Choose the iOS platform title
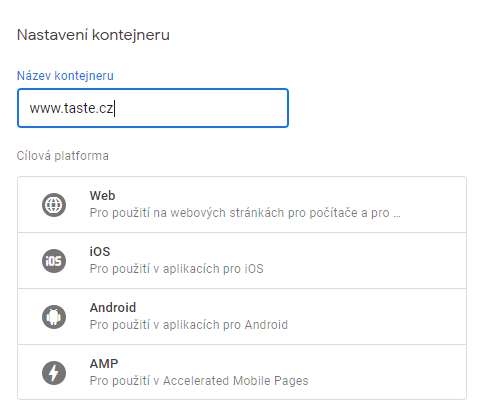Image resolution: width=486 pixels, height=410 pixels. point(100,252)
